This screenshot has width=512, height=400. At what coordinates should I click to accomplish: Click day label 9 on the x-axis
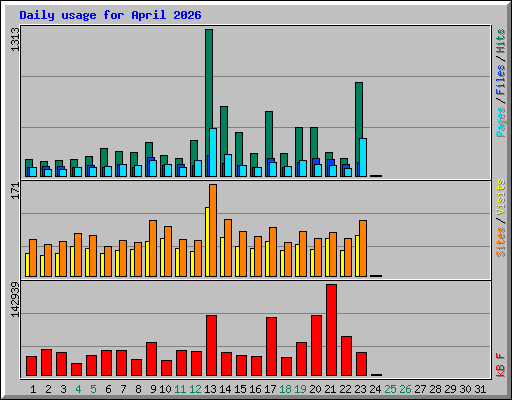click(153, 389)
